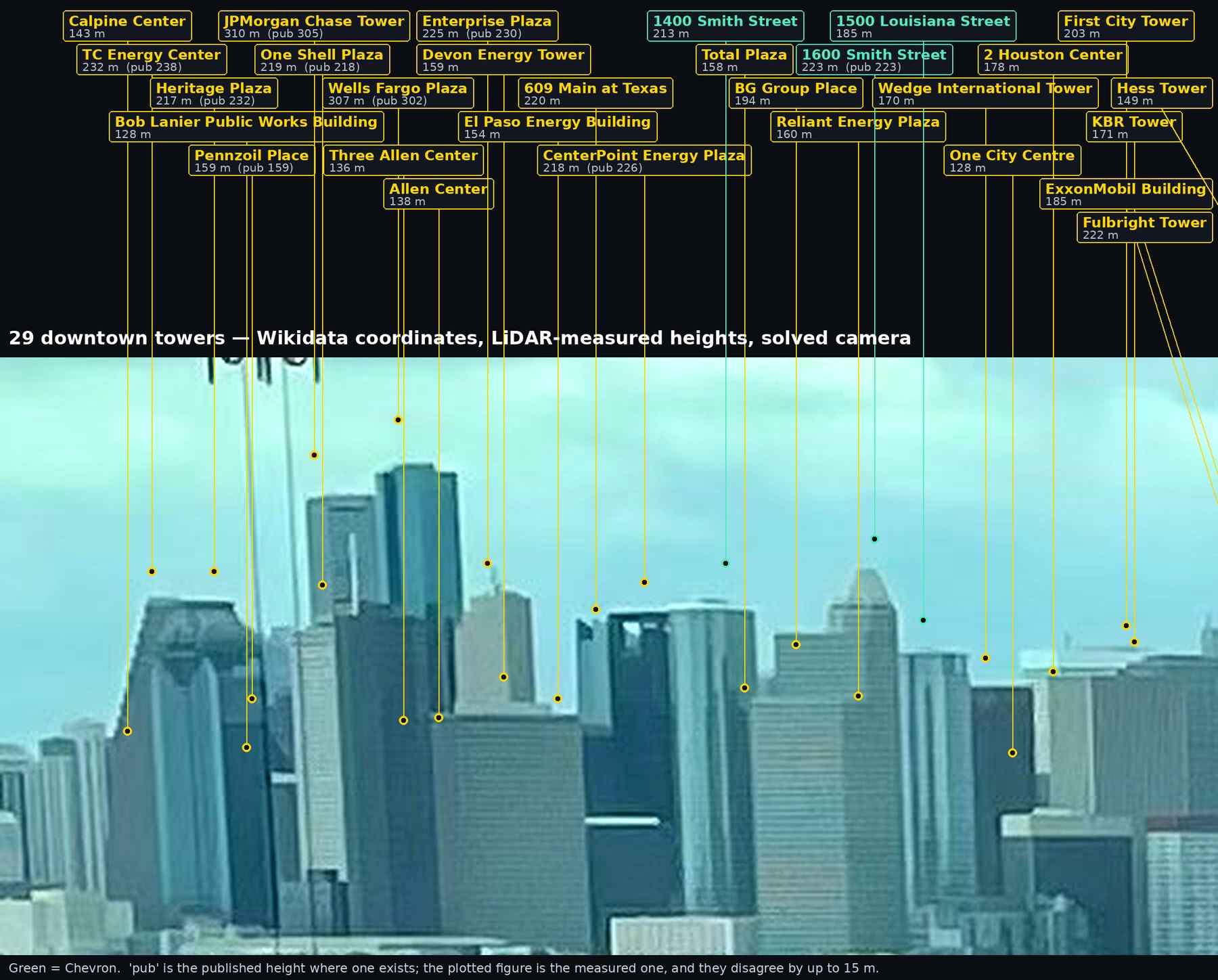Click the 1400 Smith Street green marker dot
This screenshot has width=1218, height=980.
point(725,564)
